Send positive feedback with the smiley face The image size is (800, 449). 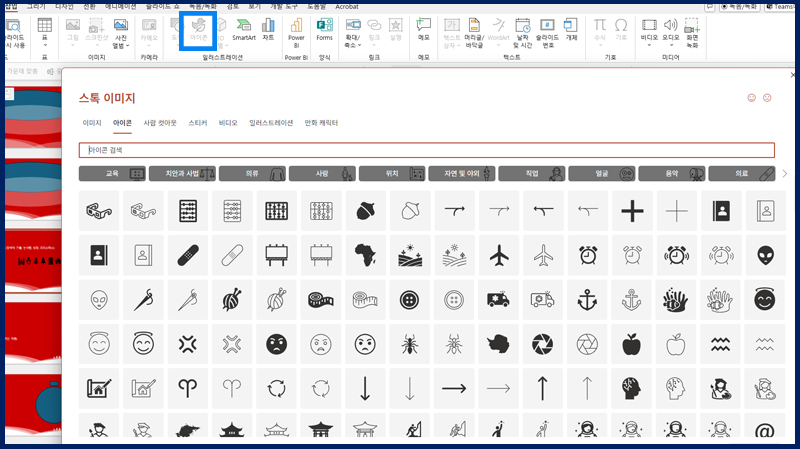(752, 98)
